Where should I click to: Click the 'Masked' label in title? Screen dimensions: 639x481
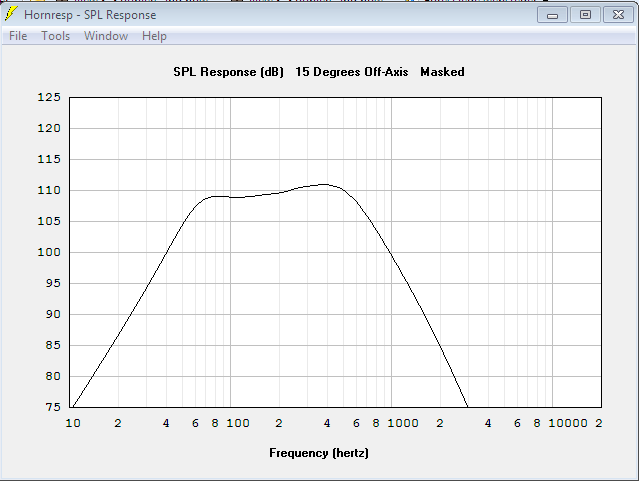442,72
